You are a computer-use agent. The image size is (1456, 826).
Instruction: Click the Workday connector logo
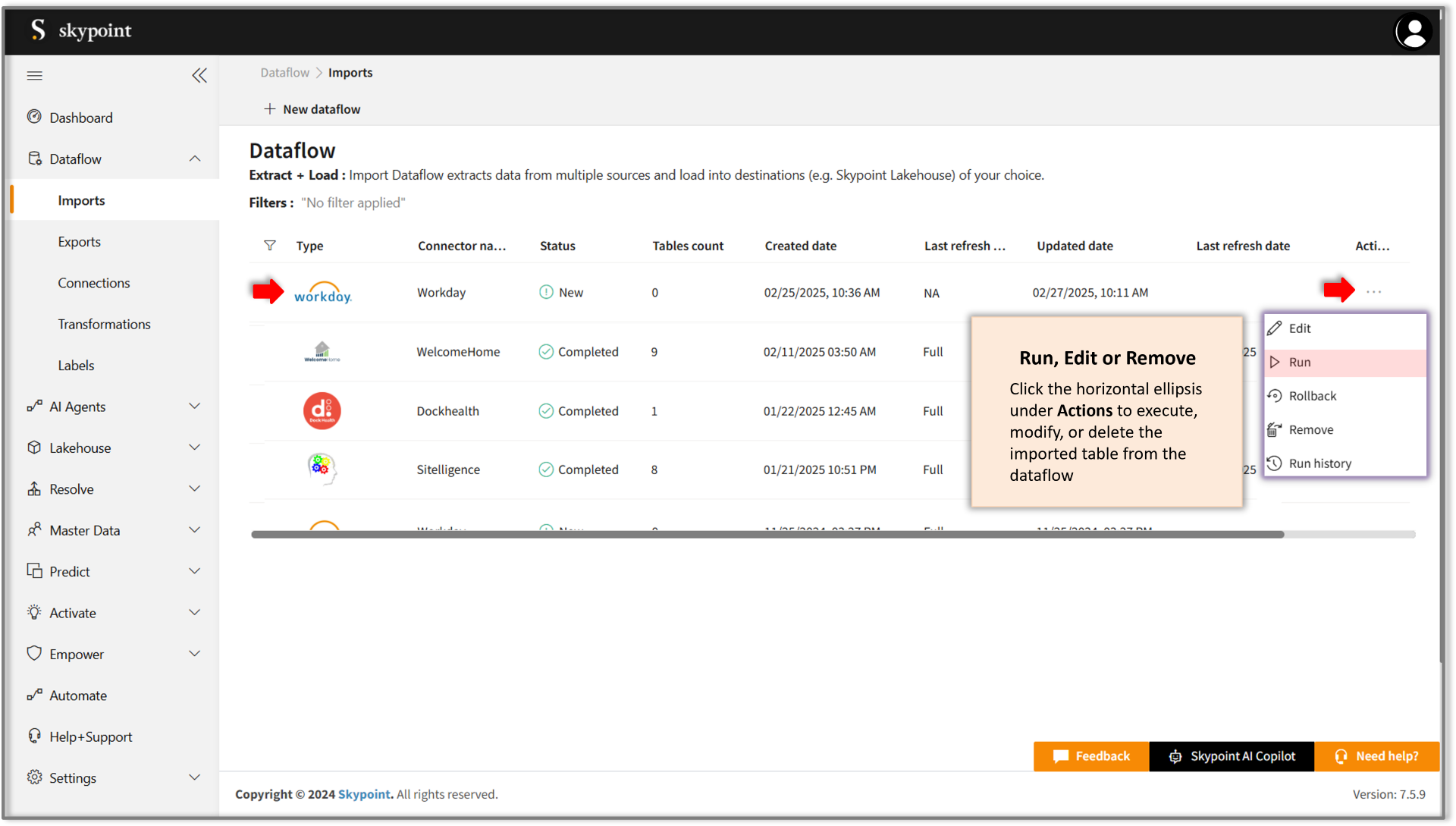(323, 293)
